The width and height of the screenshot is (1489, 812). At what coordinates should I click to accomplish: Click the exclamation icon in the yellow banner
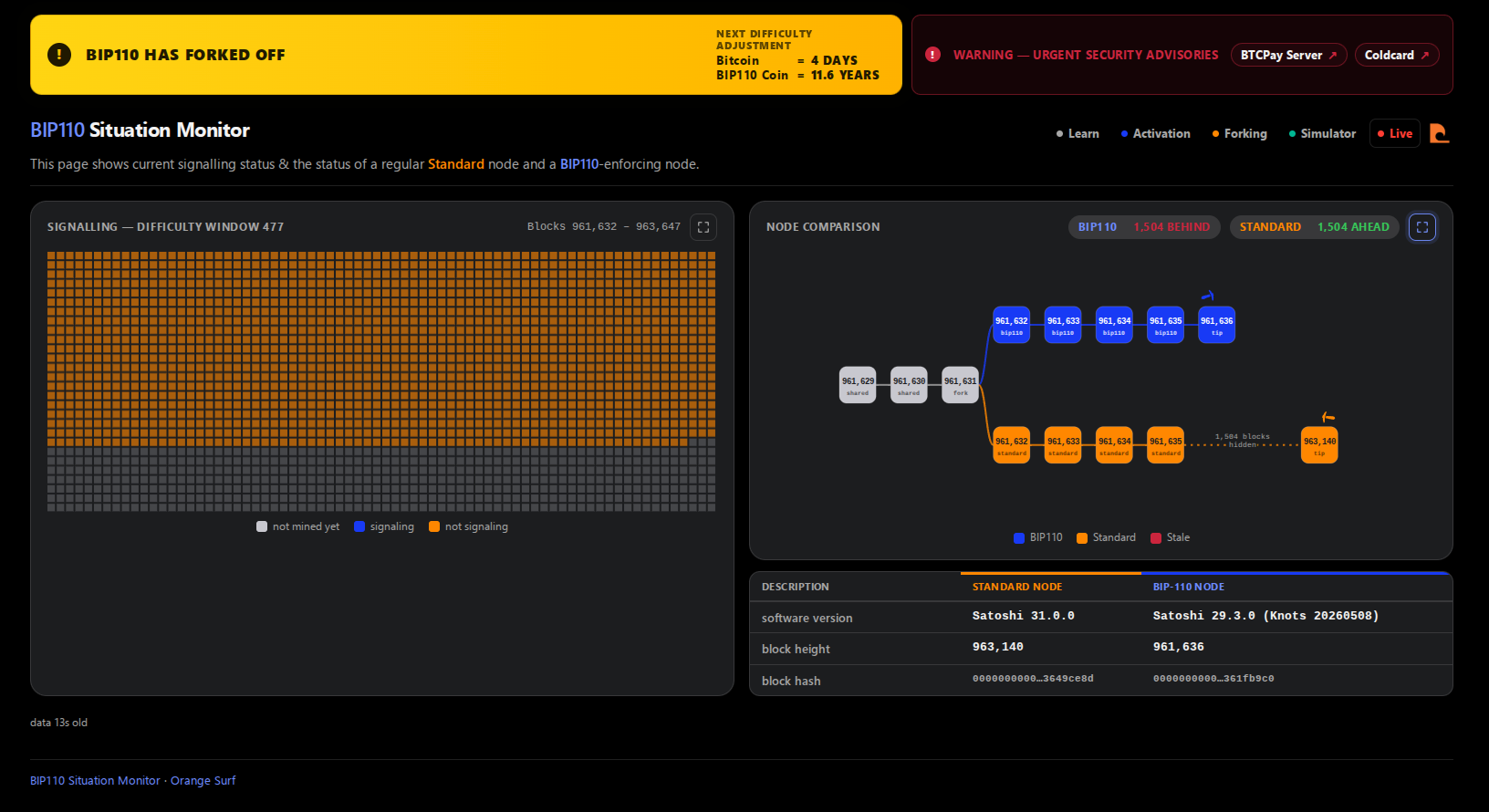tap(59, 55)
